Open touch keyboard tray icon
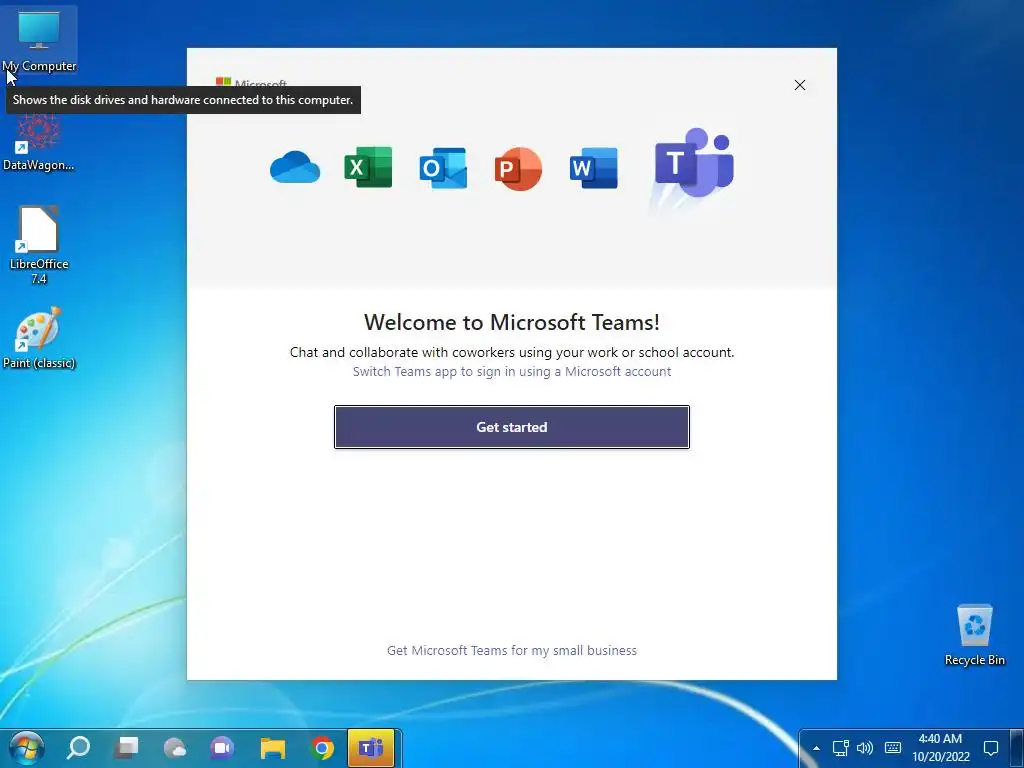 click(x=893, y=748)
